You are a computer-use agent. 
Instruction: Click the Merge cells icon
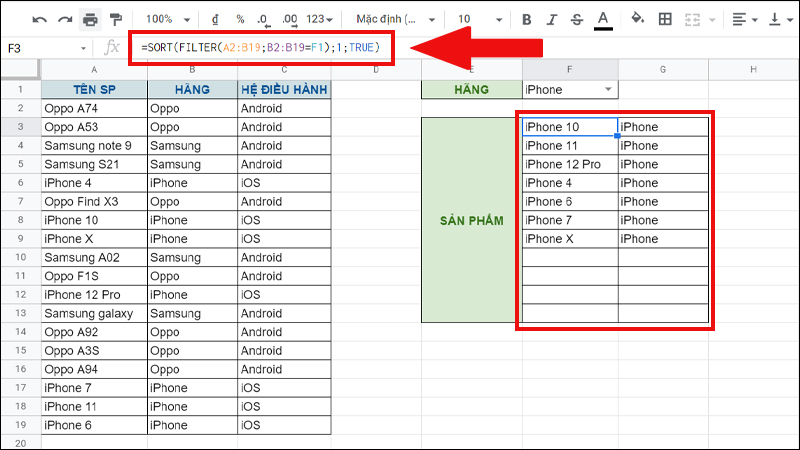click(692, 20)
